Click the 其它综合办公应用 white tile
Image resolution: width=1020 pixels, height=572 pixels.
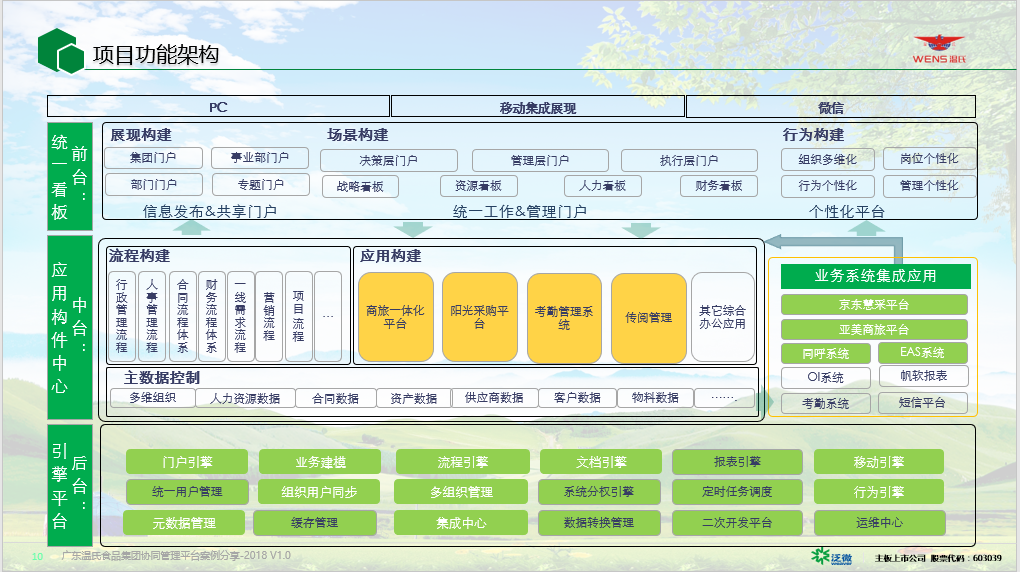click(722, 317)
